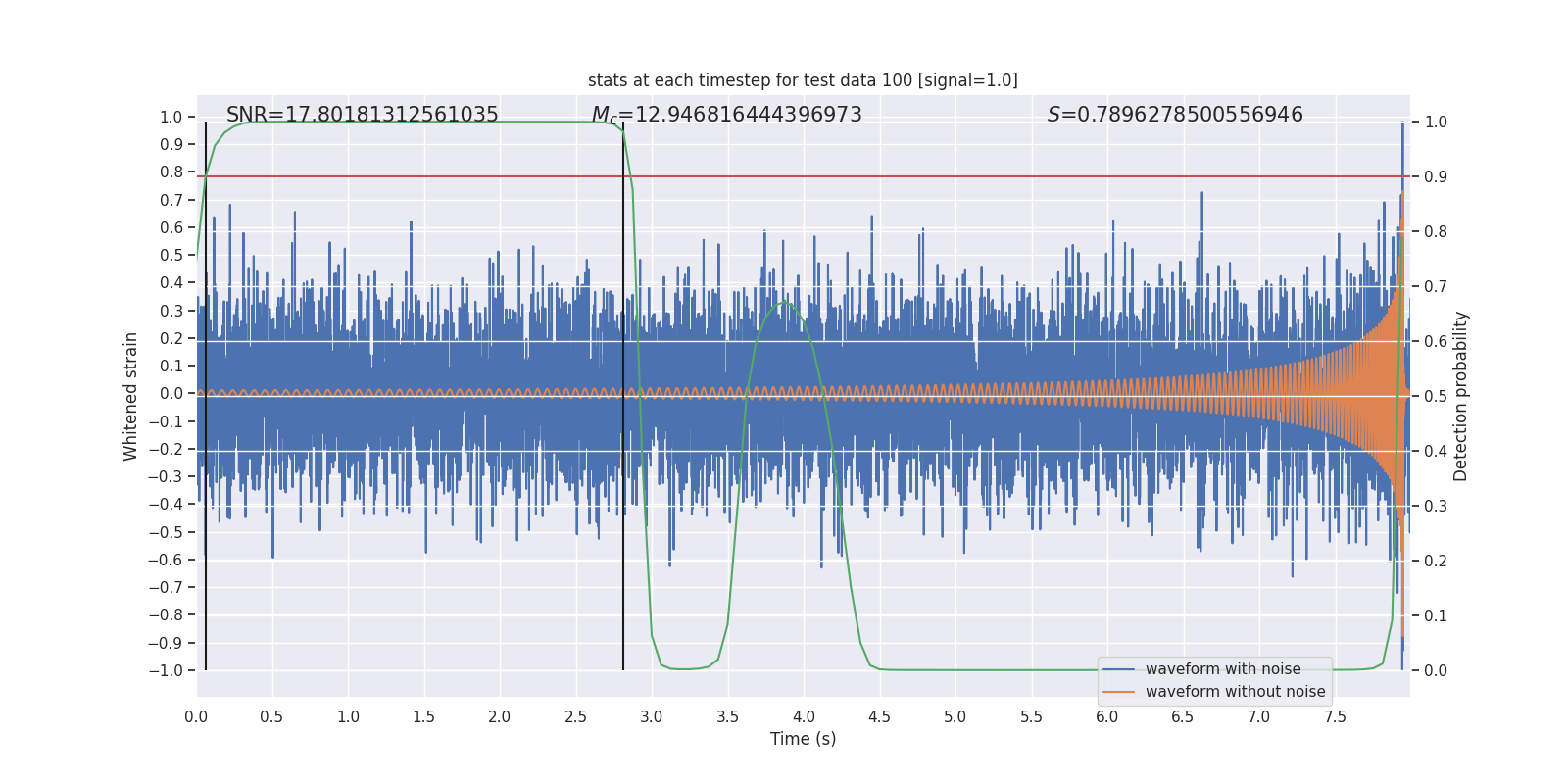The width and height of the screenshot is (1568, 784).
Task: Click the SNR value annotation
Action: (363, 115)
